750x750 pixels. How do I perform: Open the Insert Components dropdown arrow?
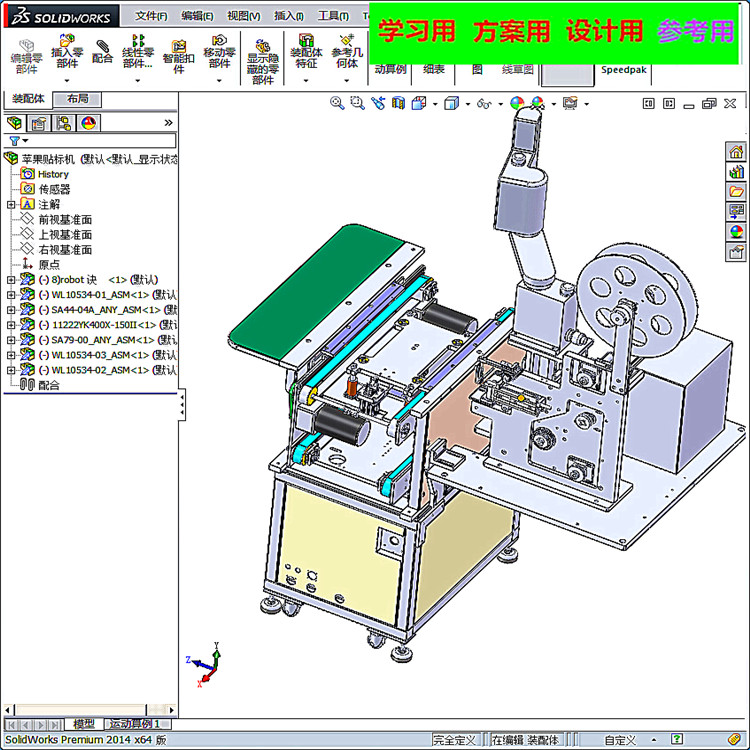tap(66, 80)
